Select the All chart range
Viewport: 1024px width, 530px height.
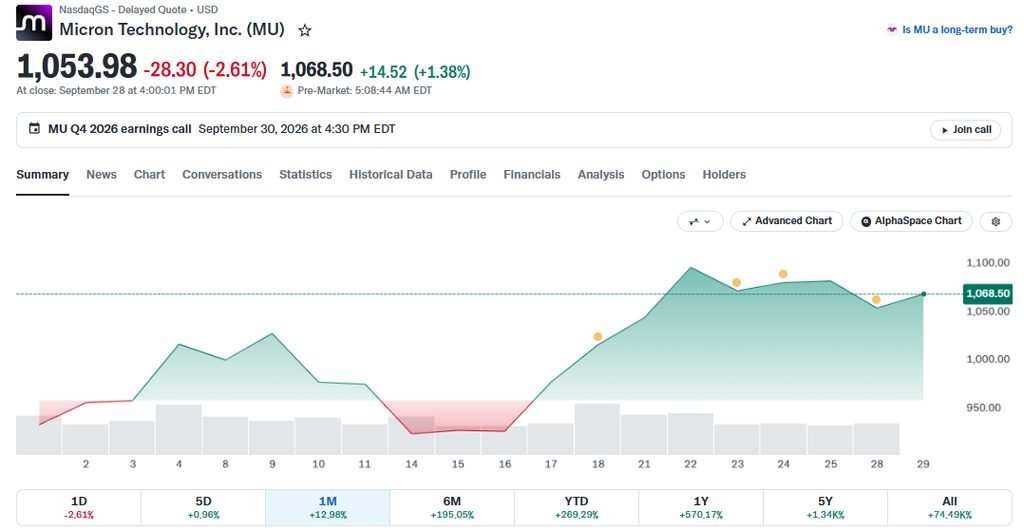pos(950,507)
